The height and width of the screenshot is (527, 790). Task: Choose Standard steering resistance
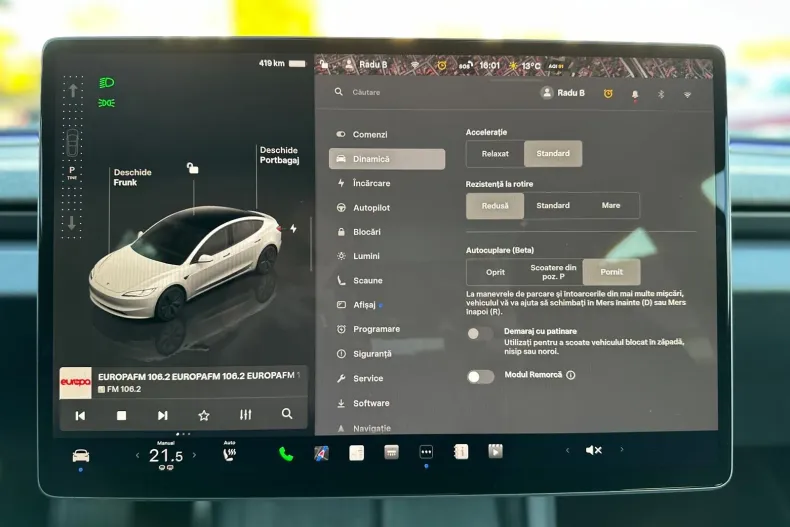pyautogui.click(x=553, y=206)
